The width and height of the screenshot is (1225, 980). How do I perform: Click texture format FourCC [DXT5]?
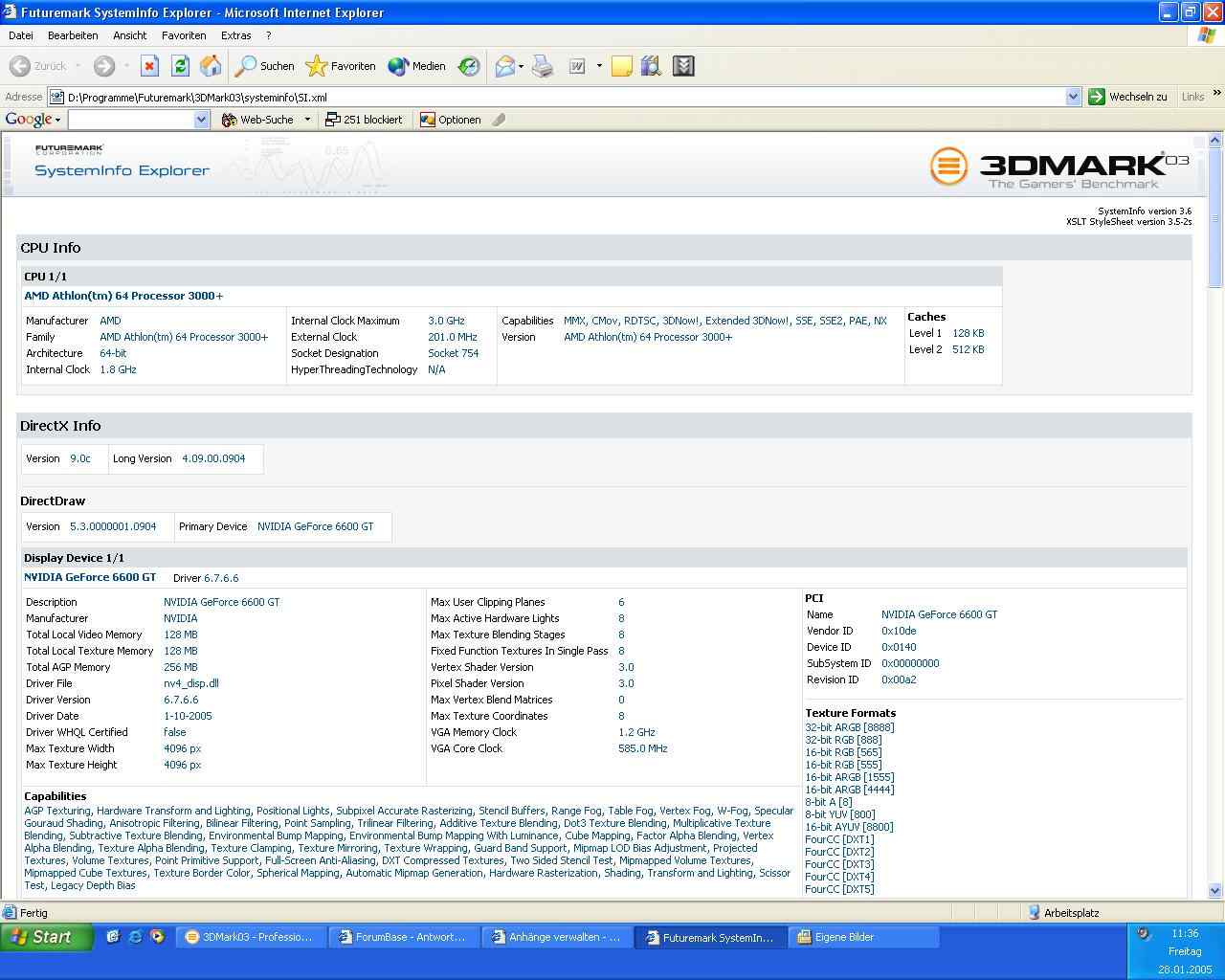click(839, 889)
